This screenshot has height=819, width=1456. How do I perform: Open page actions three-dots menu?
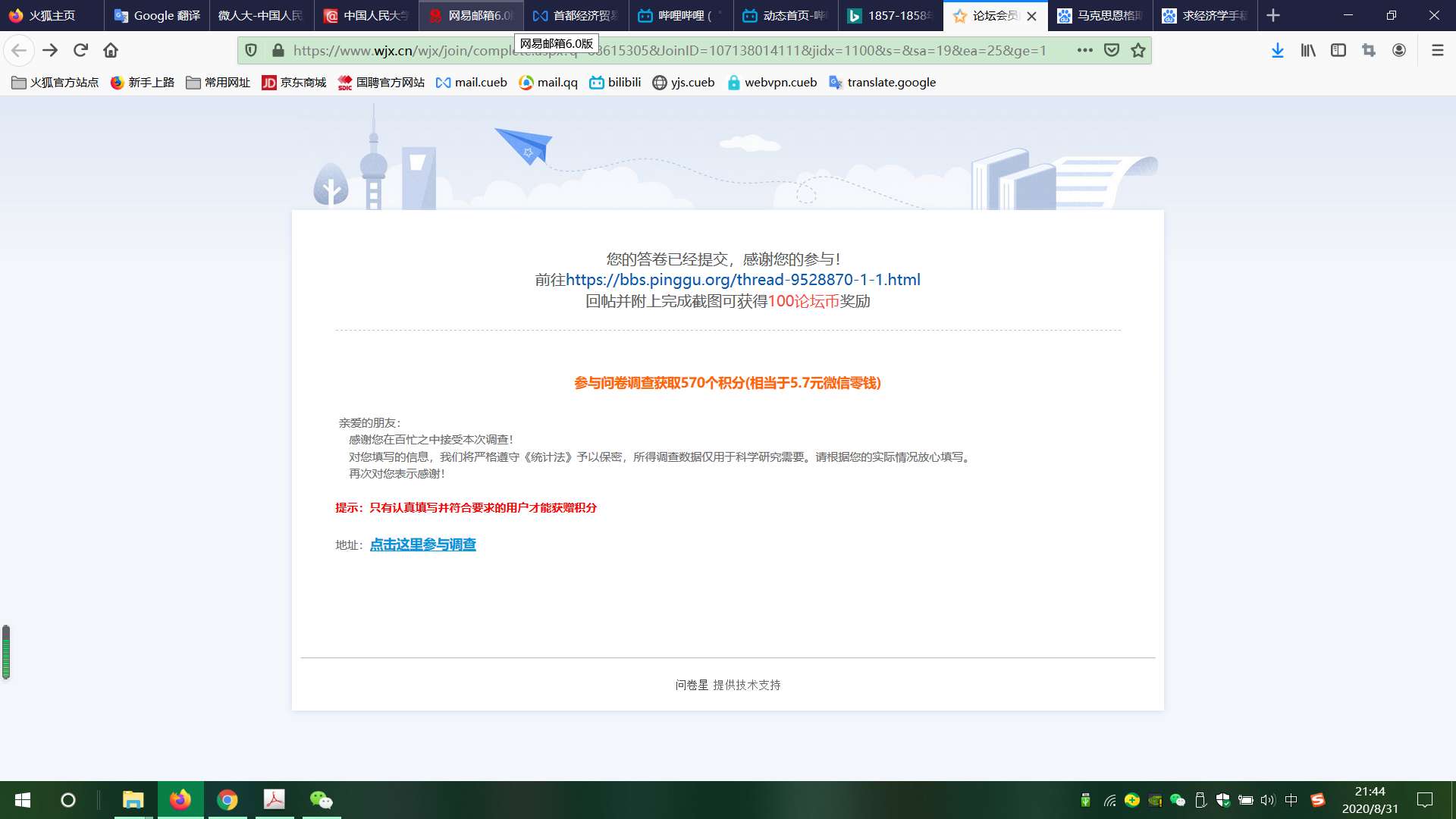[1084, 50]
